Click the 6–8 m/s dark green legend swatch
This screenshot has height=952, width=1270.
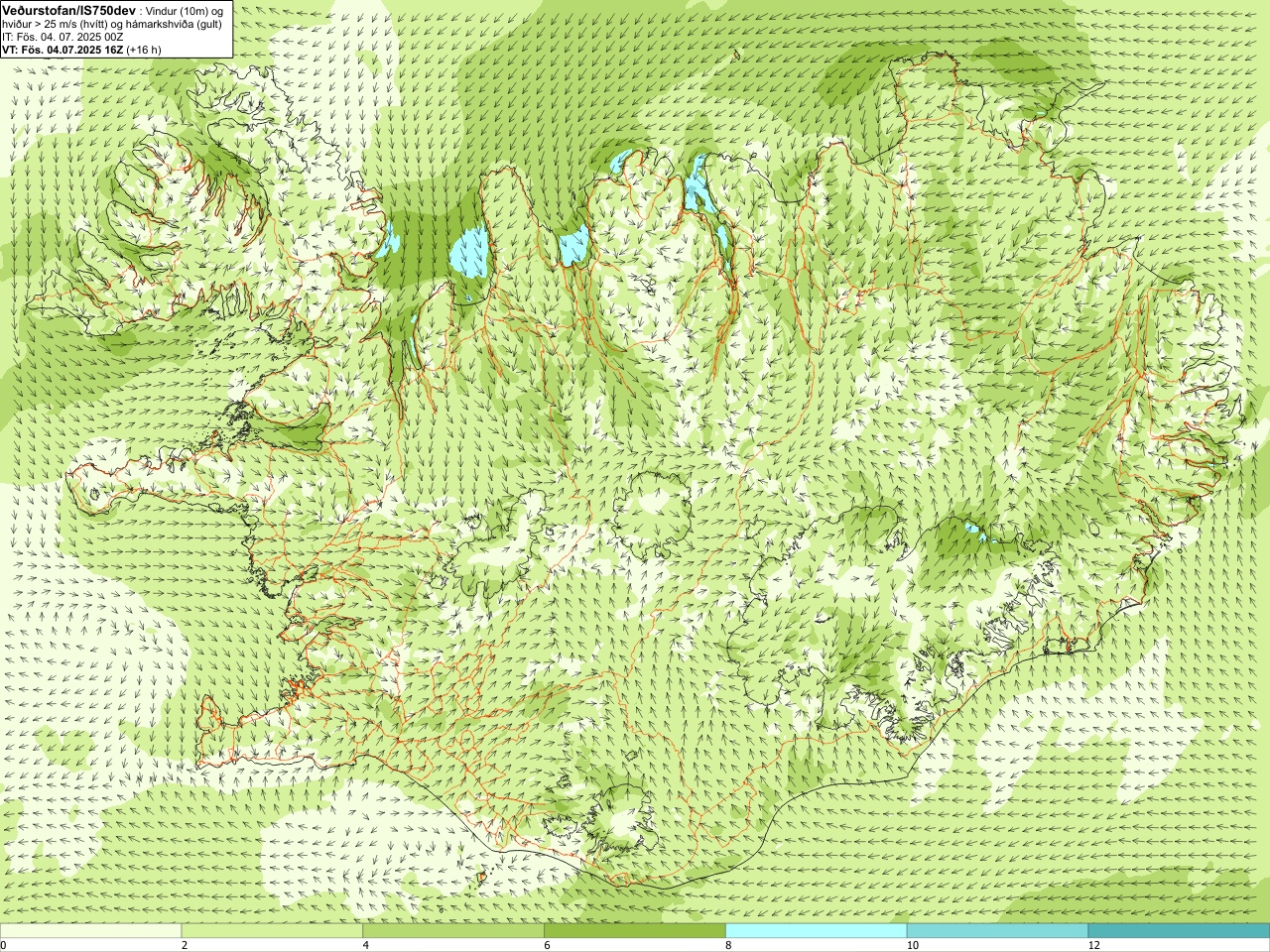[x=635, y=931]
